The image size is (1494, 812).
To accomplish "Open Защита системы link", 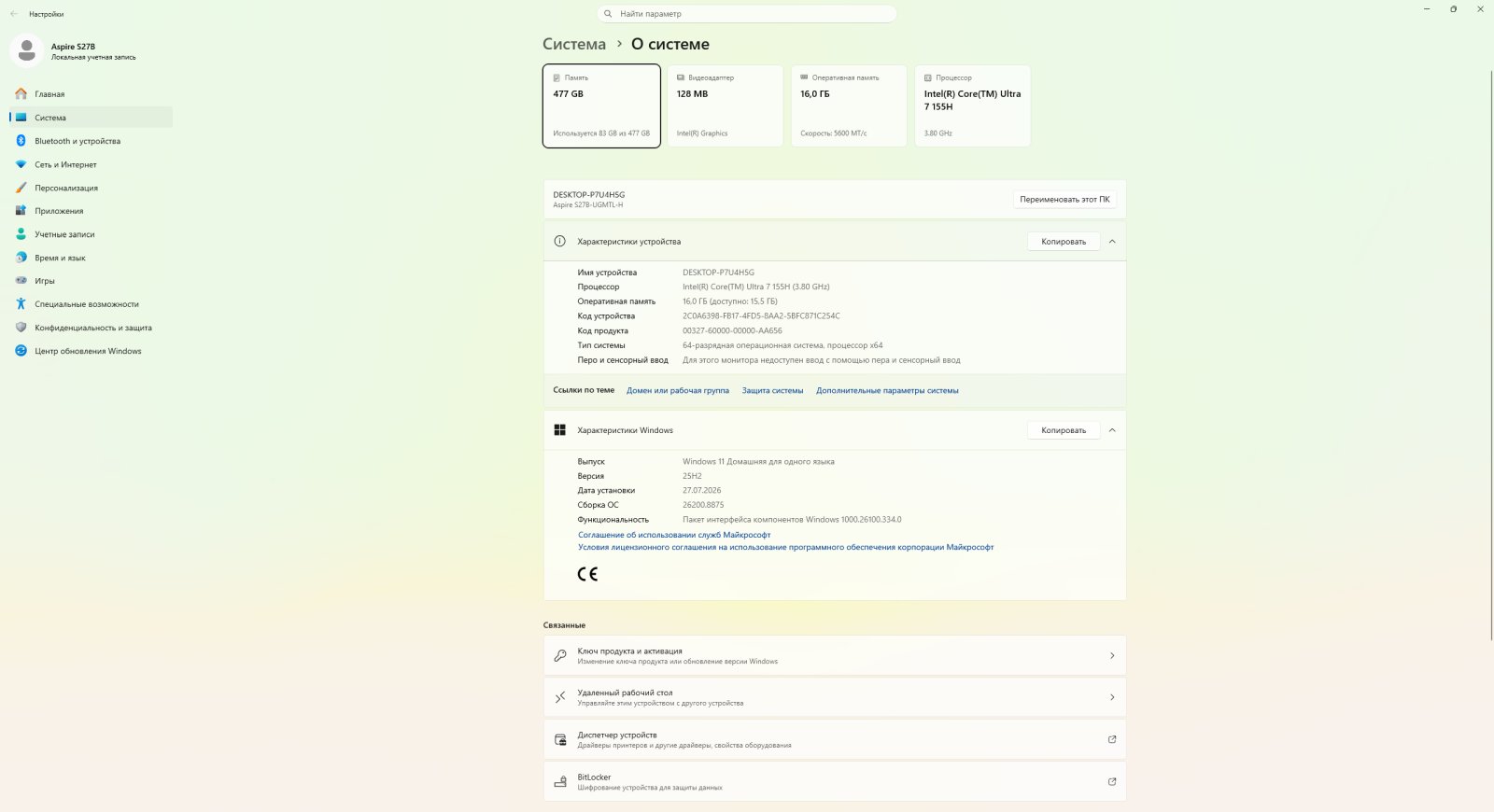I will 772,391.
